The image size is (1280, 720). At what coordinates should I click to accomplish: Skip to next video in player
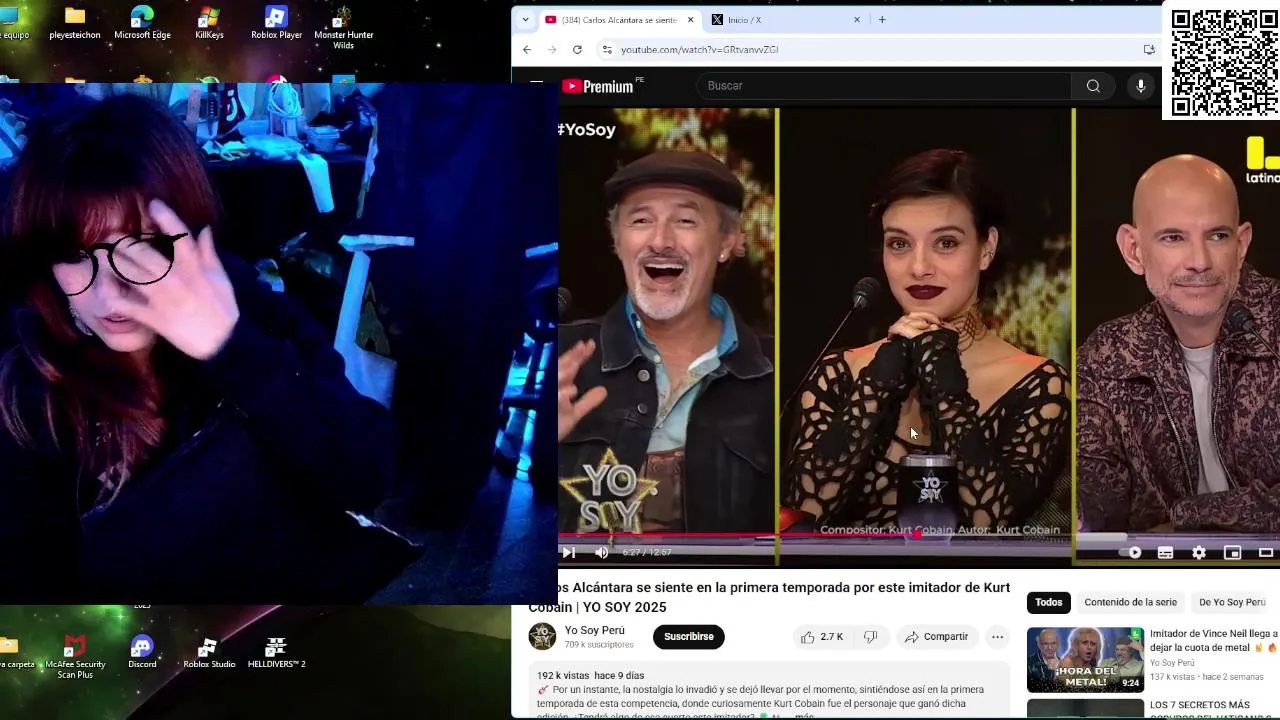point(568,552)
